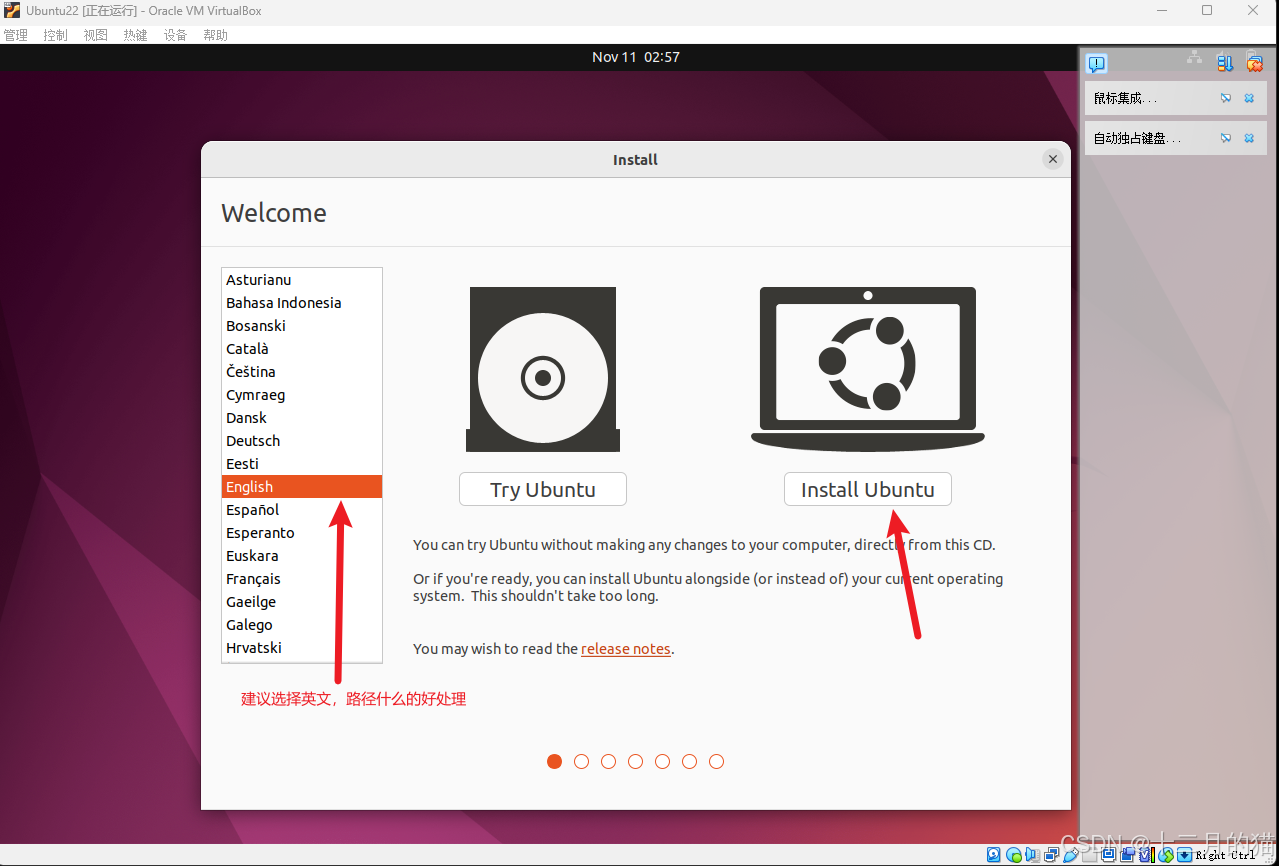
Task: Click the audio speaker status icon
Action: pyautogui.click(x=1031, y=855)
